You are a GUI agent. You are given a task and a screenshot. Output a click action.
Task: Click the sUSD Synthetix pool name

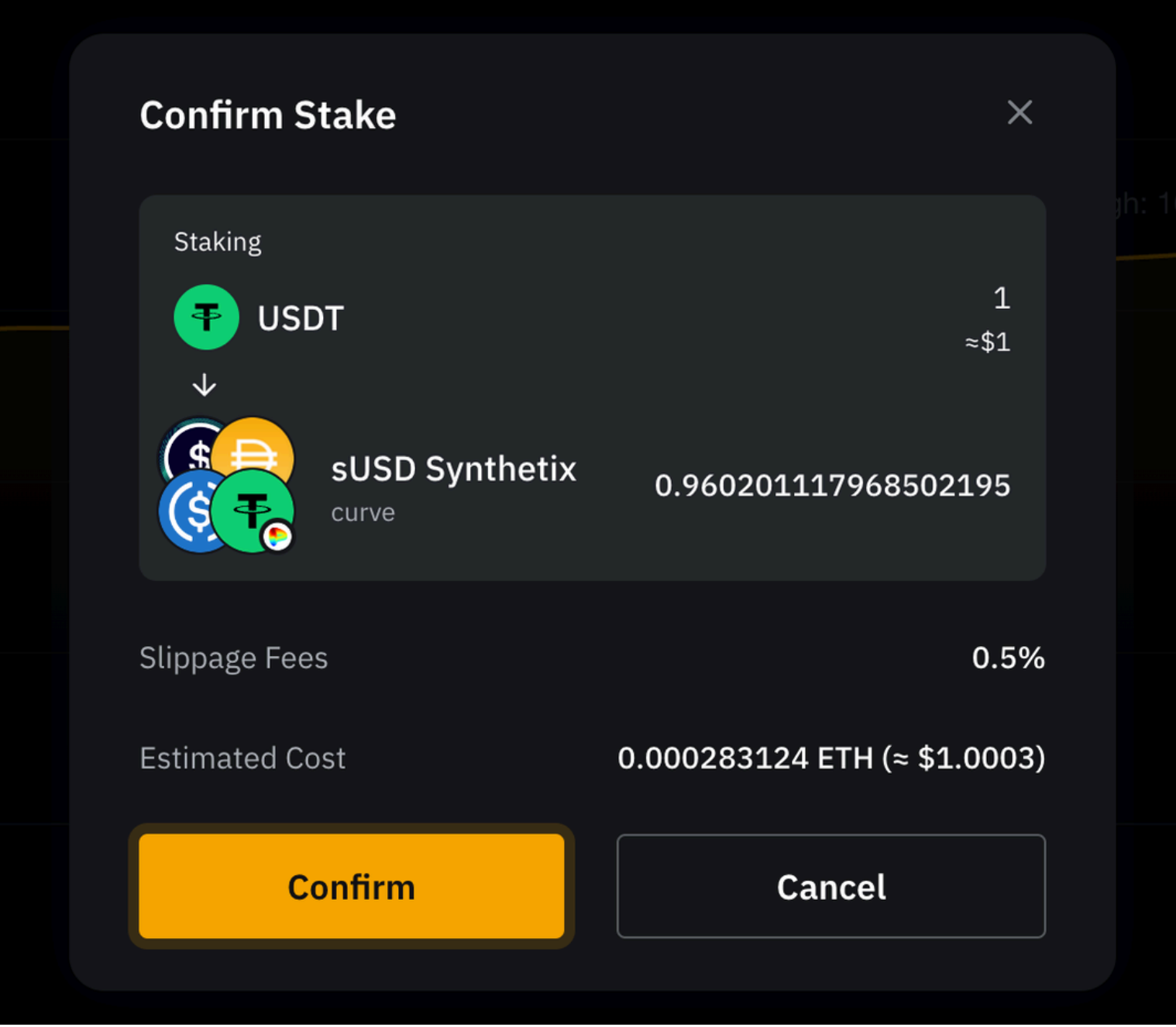453,469
